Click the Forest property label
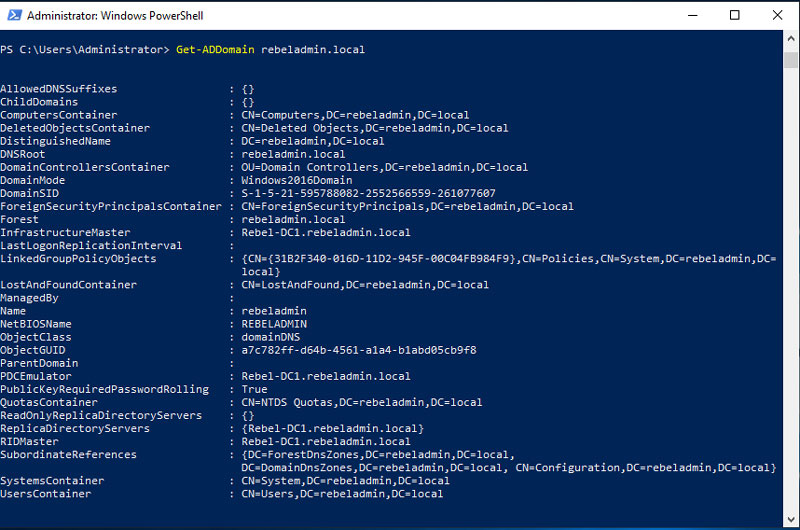800x530 pixels. point(19,219)
